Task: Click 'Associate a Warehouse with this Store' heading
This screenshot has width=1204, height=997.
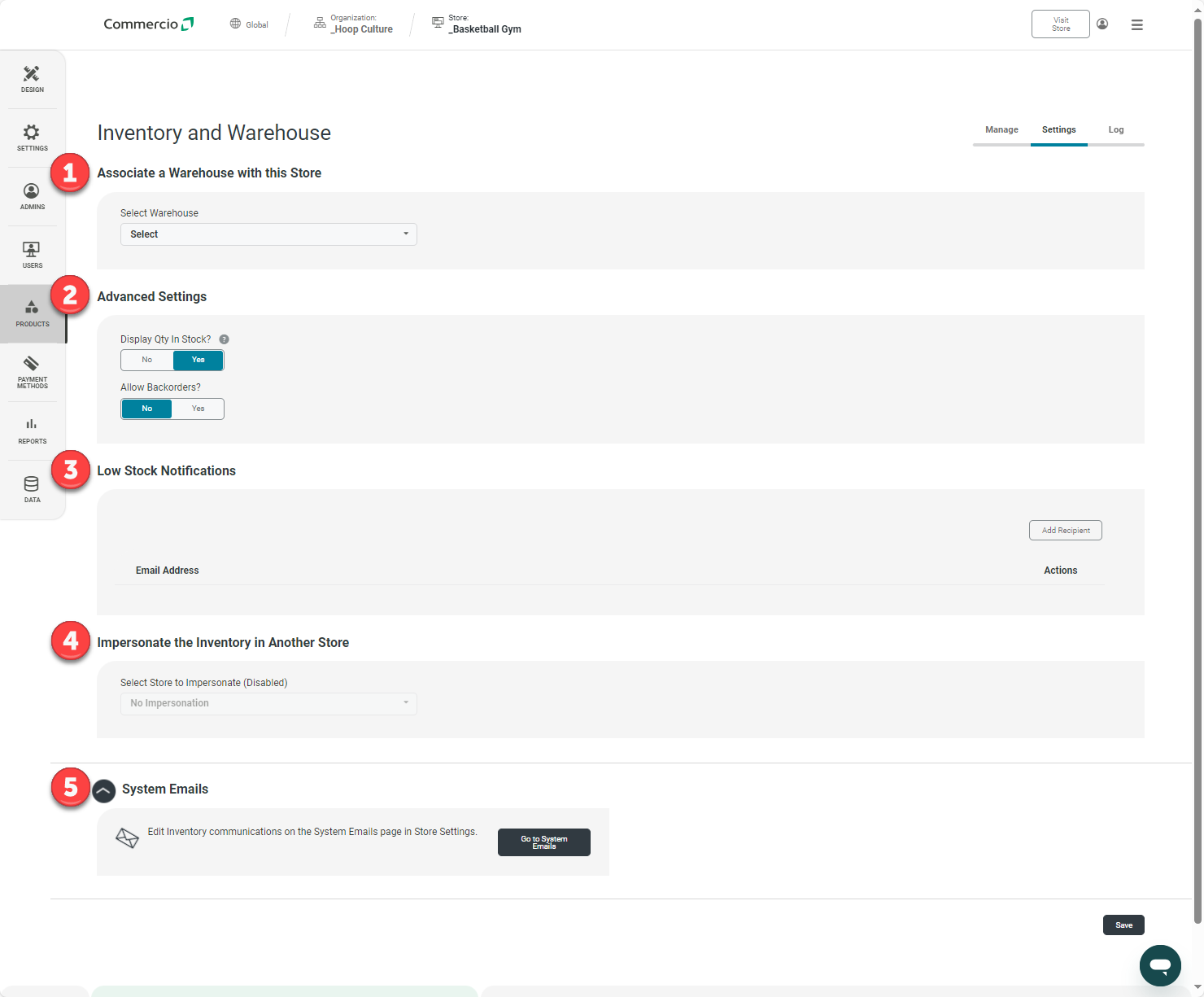Action: (209, 173)
